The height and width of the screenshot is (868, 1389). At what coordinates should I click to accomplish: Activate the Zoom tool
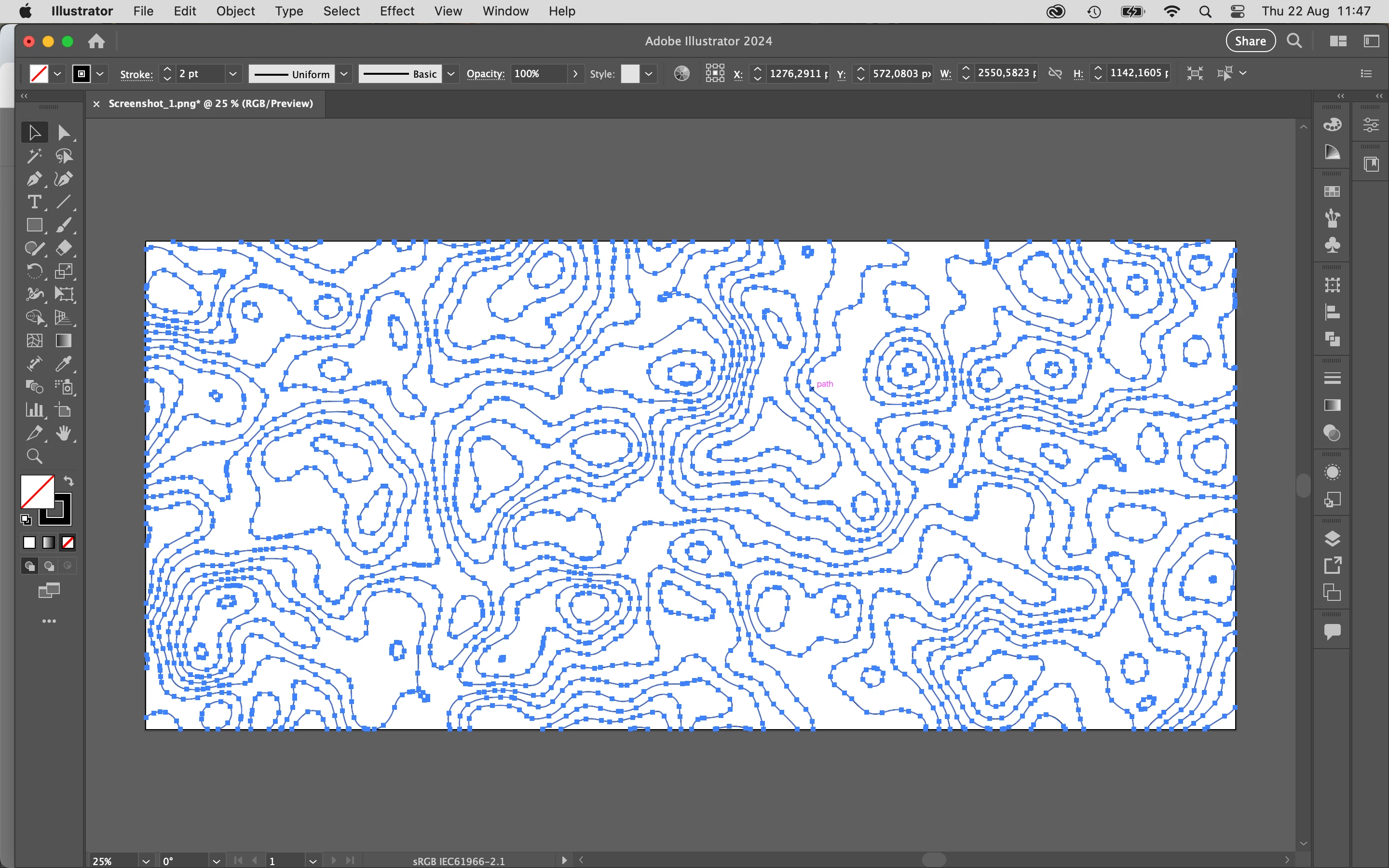[x=34, y=457]
